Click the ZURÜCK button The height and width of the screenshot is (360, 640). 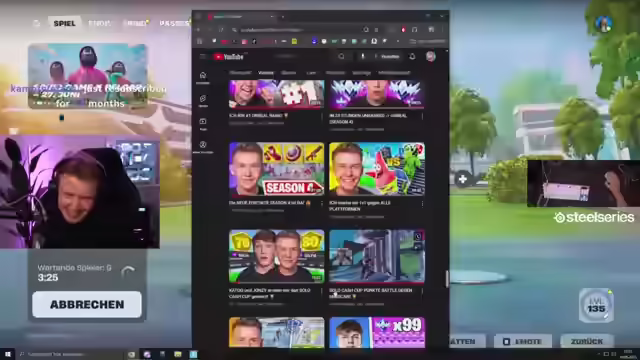(587, 341)
